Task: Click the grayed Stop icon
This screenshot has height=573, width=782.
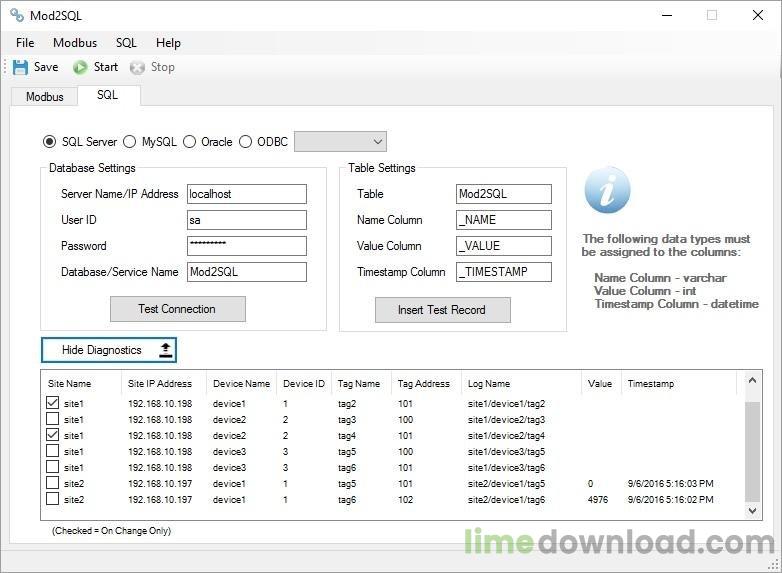Action: 137,67
